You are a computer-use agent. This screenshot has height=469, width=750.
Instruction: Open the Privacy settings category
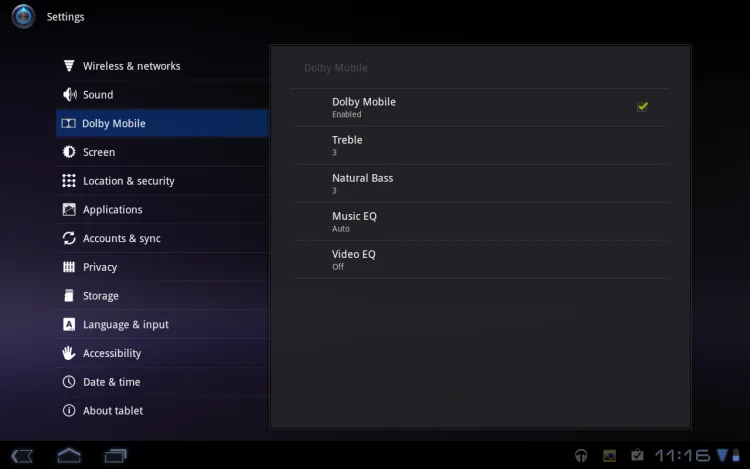[100, 267]
